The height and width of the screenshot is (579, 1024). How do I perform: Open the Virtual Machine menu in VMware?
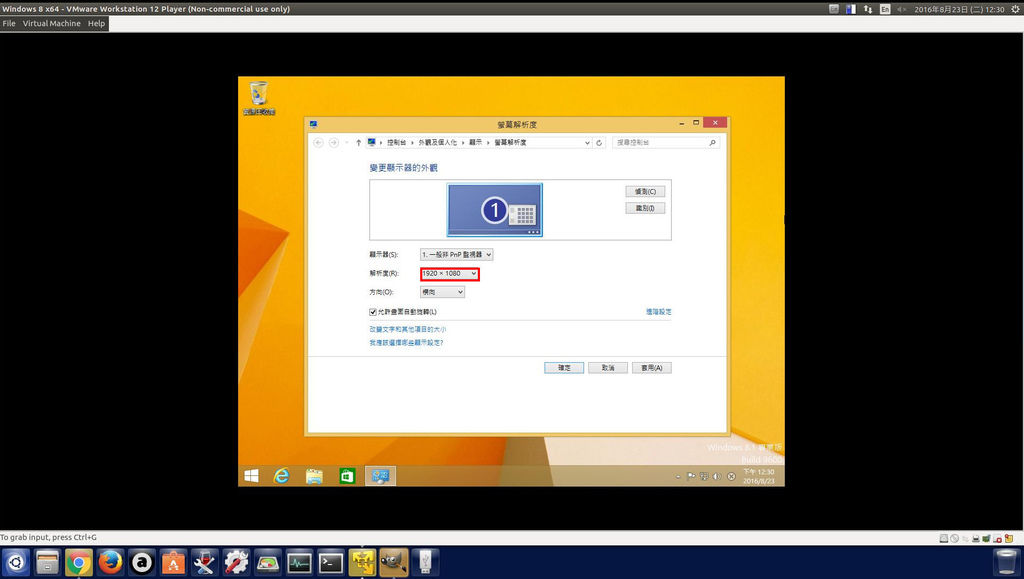(50, 23)
